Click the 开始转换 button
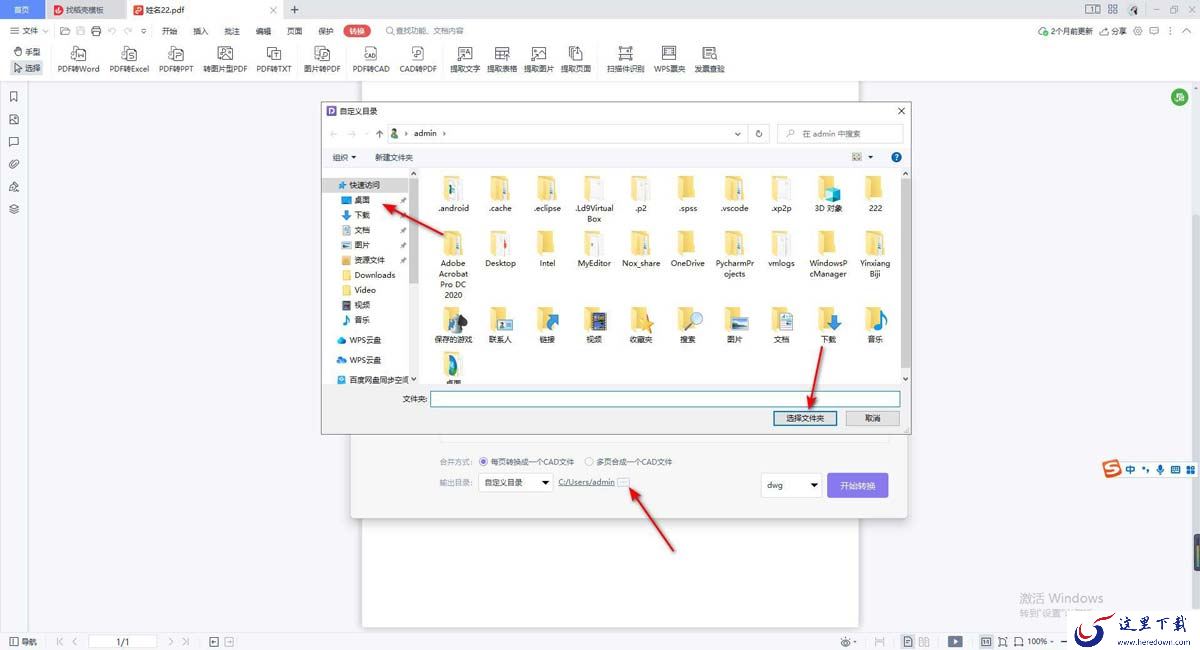The image size is (1200, 650). tap(857, 485)
